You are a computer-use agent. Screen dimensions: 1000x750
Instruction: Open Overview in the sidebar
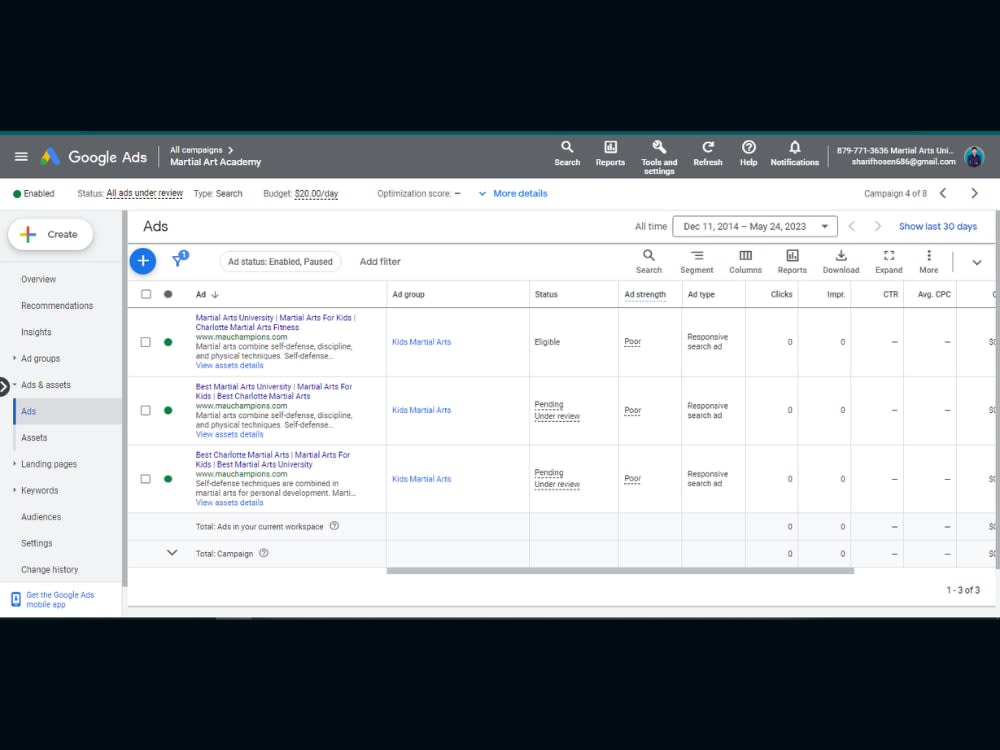pos(38,279)
